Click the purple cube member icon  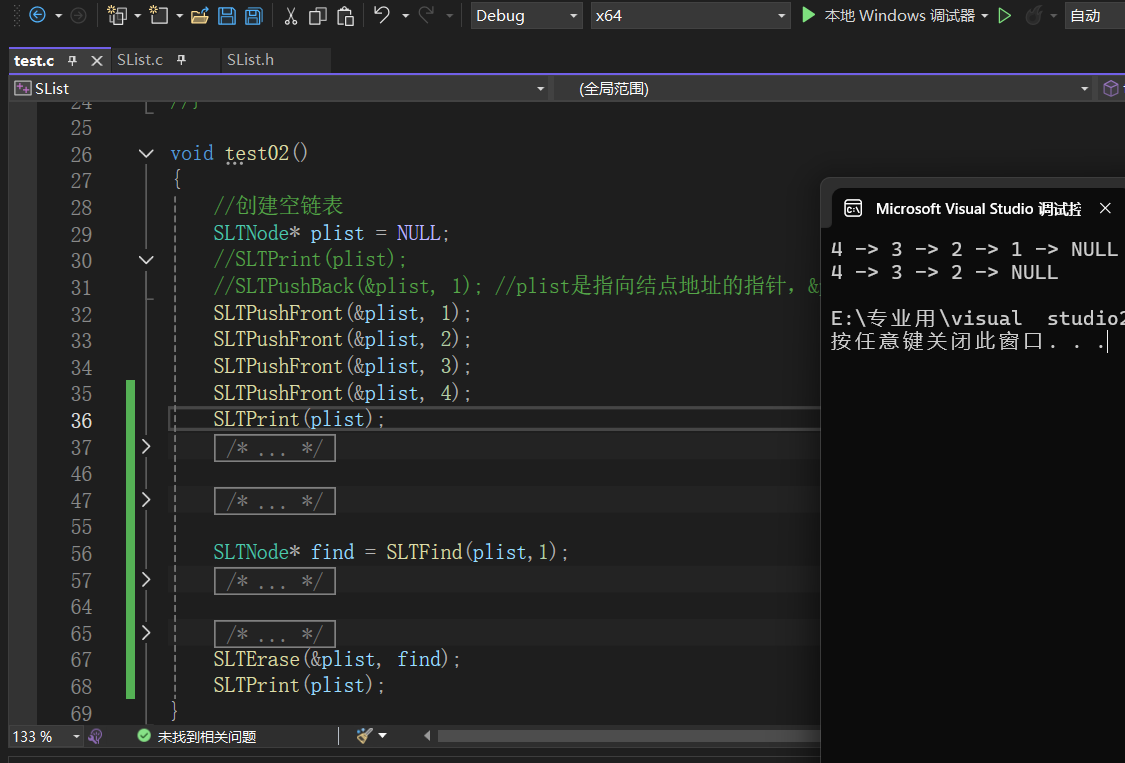1111,88
